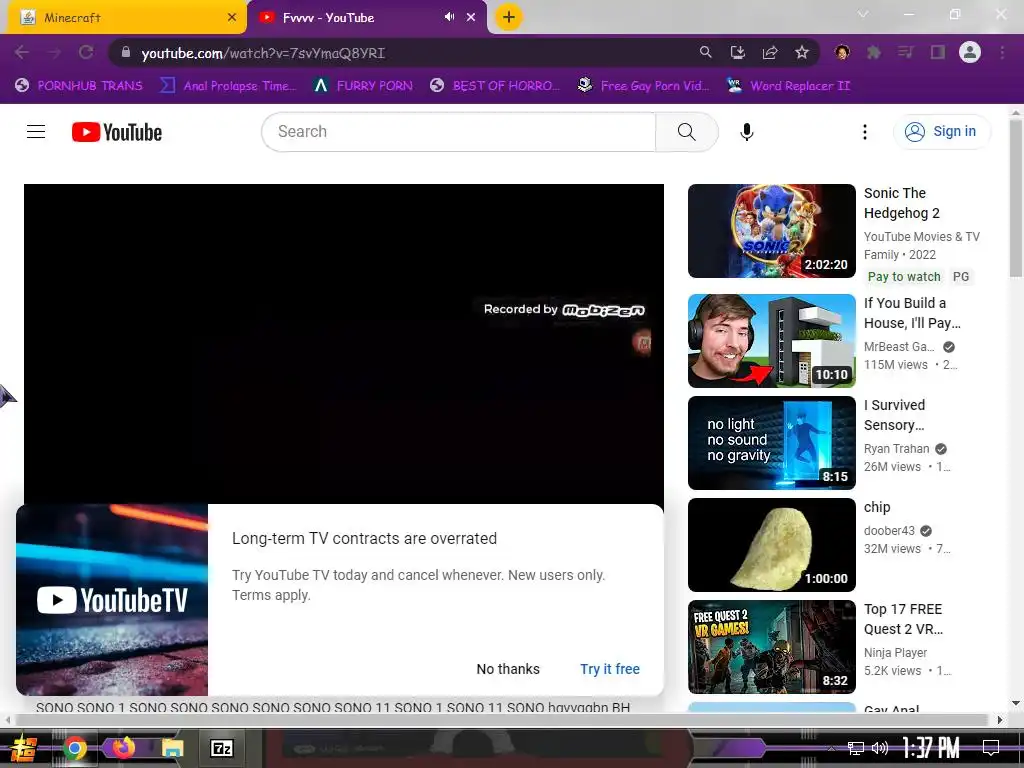Open the avatar extension icon
The image size is (1024, 768).
pyautogui.click(x=842, y=52)
